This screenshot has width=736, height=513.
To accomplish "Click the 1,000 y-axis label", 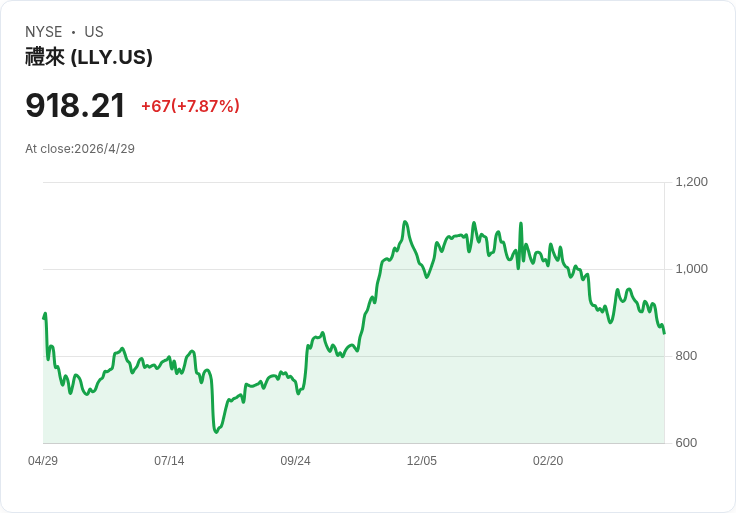I will (x=691, y=269).
